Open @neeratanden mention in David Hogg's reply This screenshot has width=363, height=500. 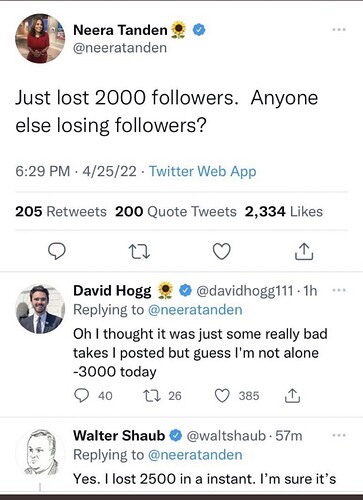coord(195,310)
